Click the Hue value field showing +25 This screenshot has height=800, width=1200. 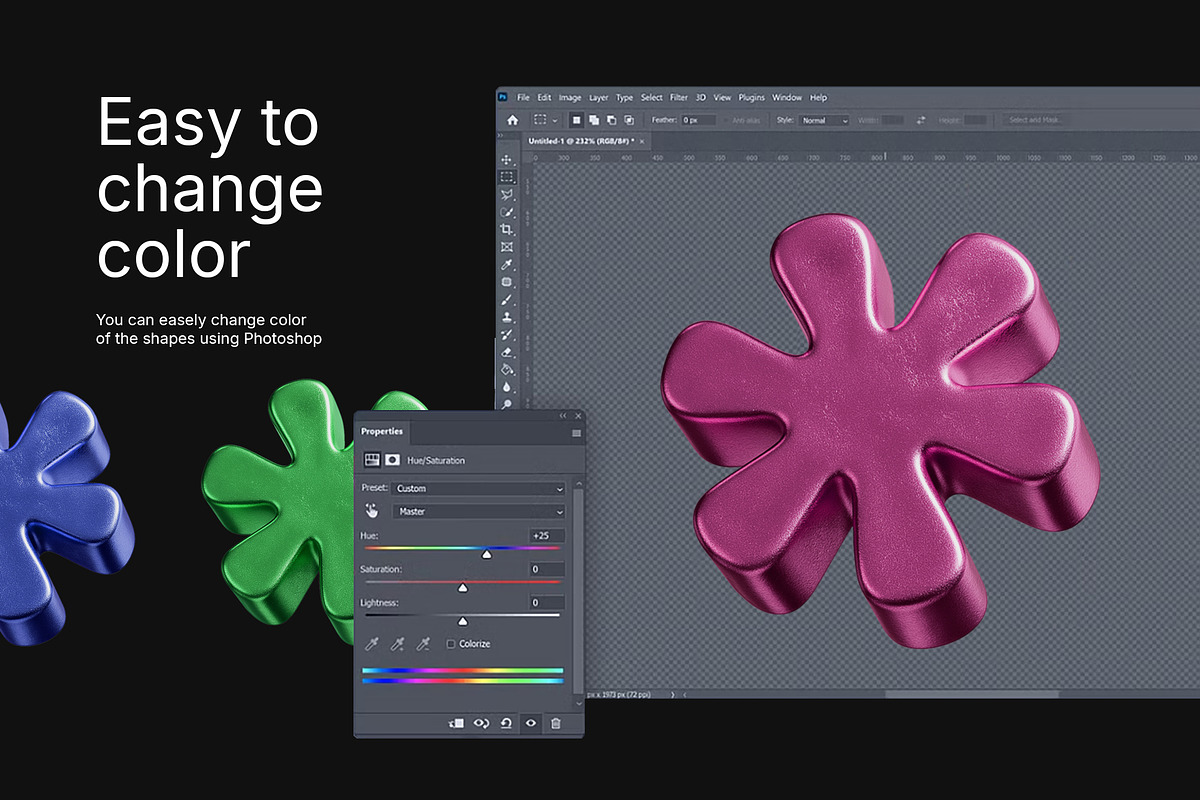coord(547,536)
